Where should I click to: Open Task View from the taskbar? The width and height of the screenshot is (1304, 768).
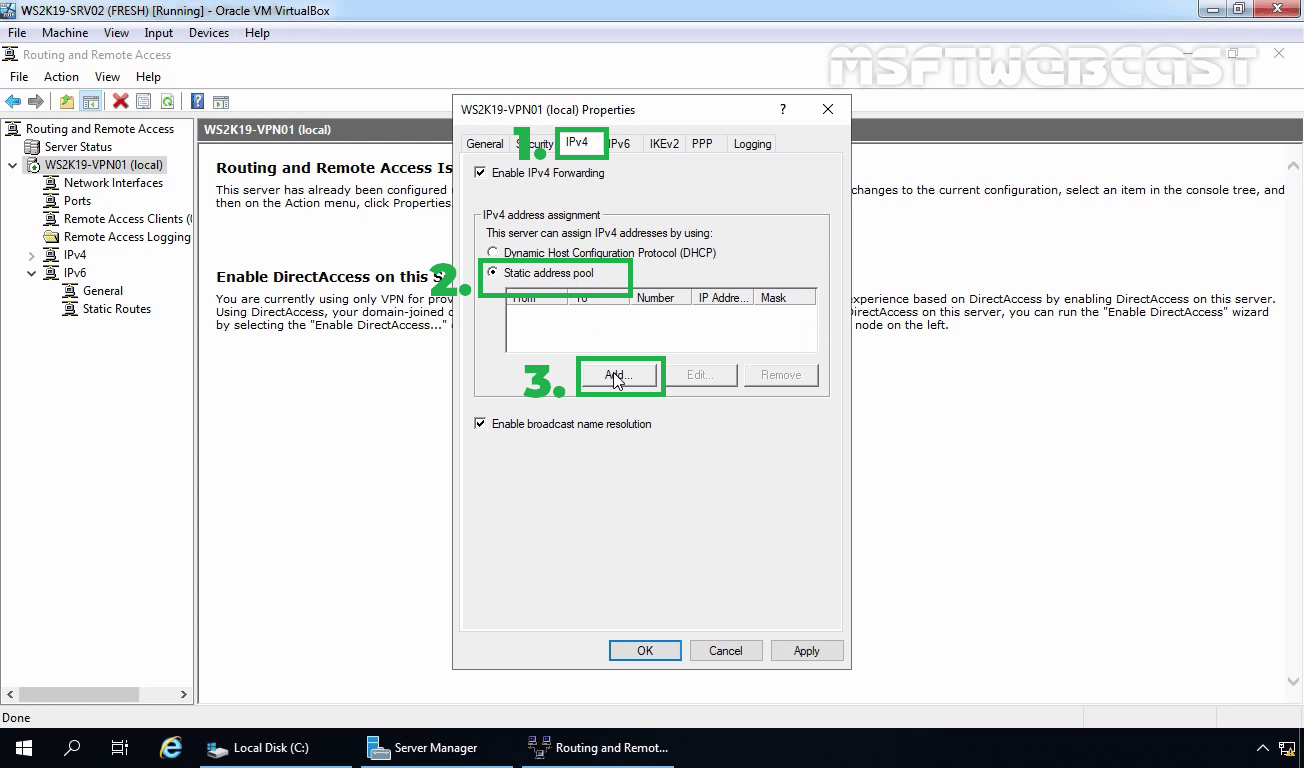pos(119,748)
